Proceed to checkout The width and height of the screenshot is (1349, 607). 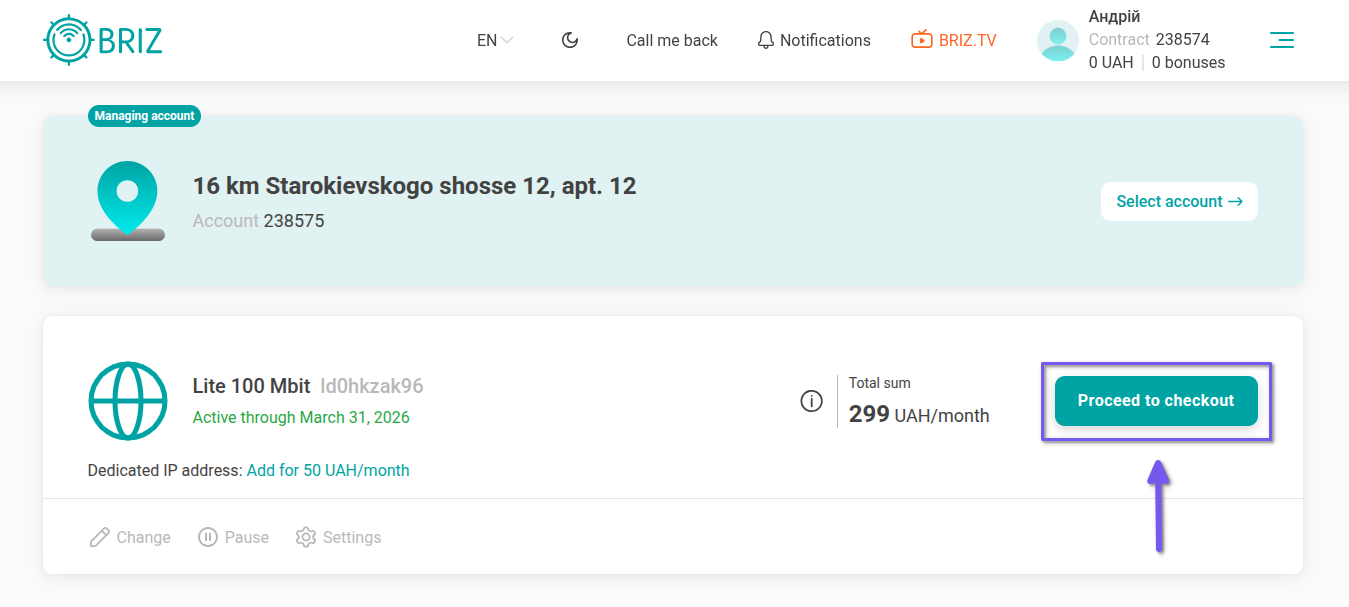pos(1156,401)
